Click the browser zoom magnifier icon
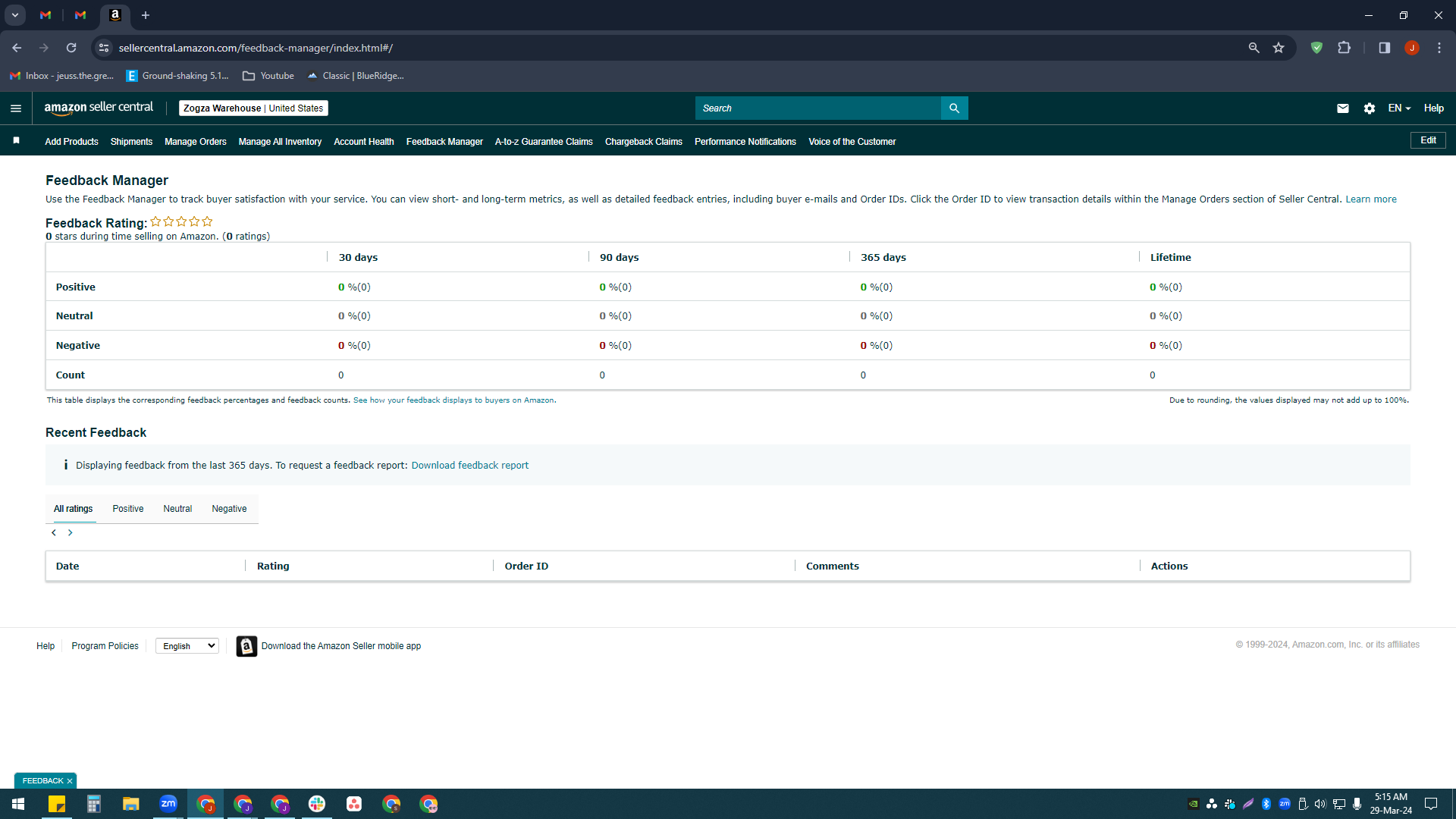The height and width of the screenshot is (819, 1456). (1254, 48)
